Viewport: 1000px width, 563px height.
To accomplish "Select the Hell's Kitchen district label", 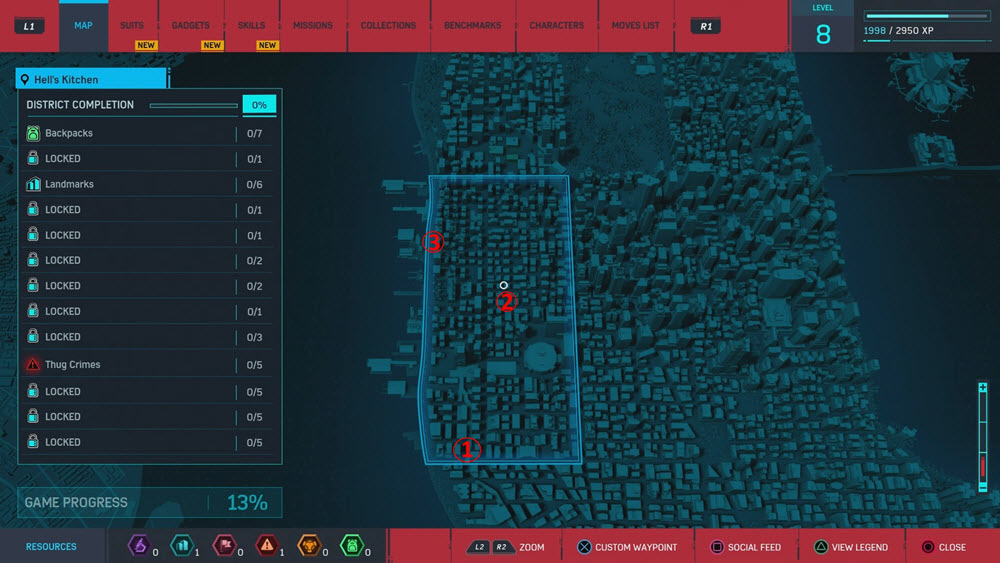I will coord(66,80).
